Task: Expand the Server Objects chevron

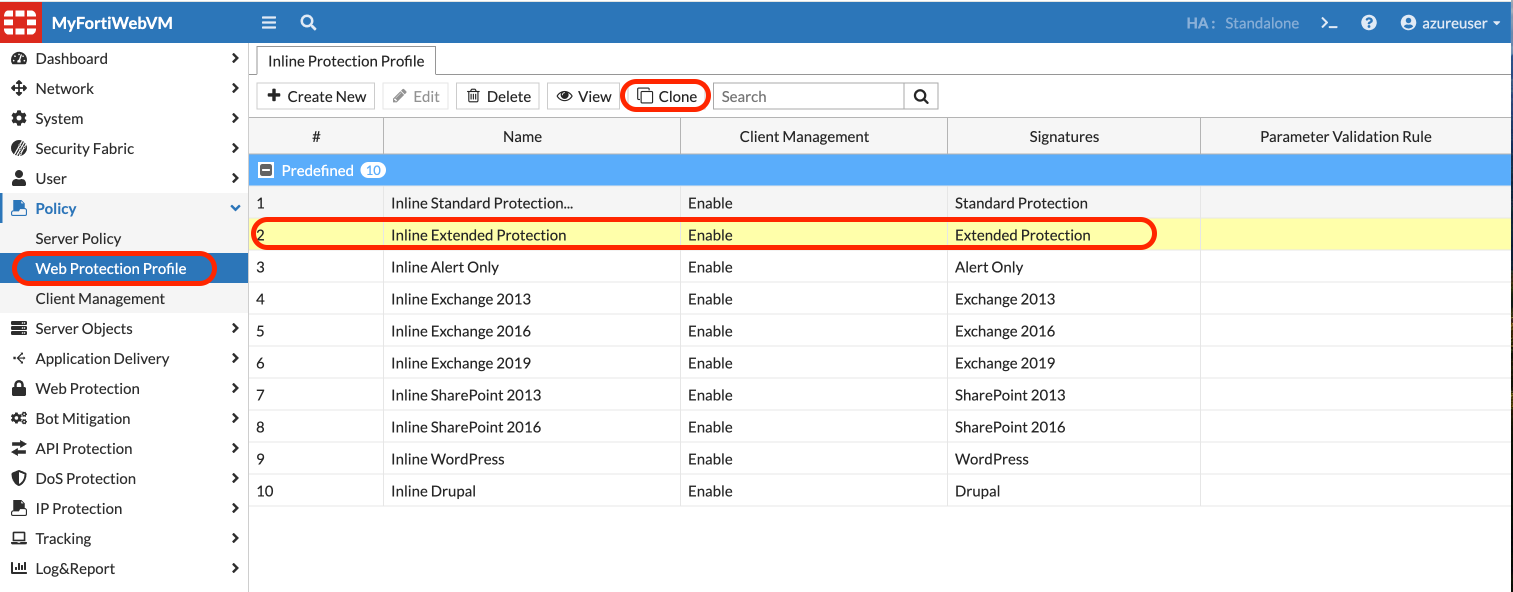Action: [235, 329]
